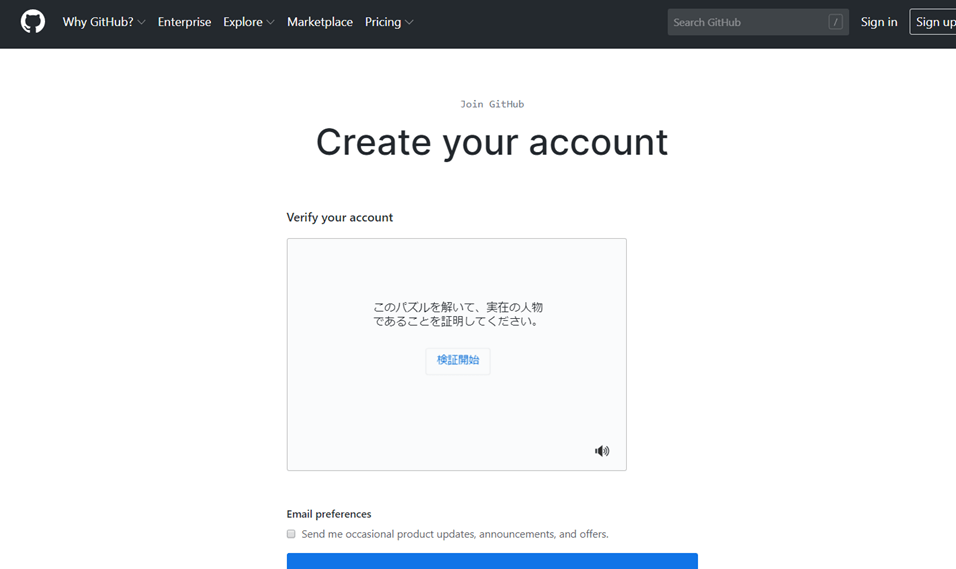
Task: Click the audio challenge speaker icon
Action: coord(602,451)
